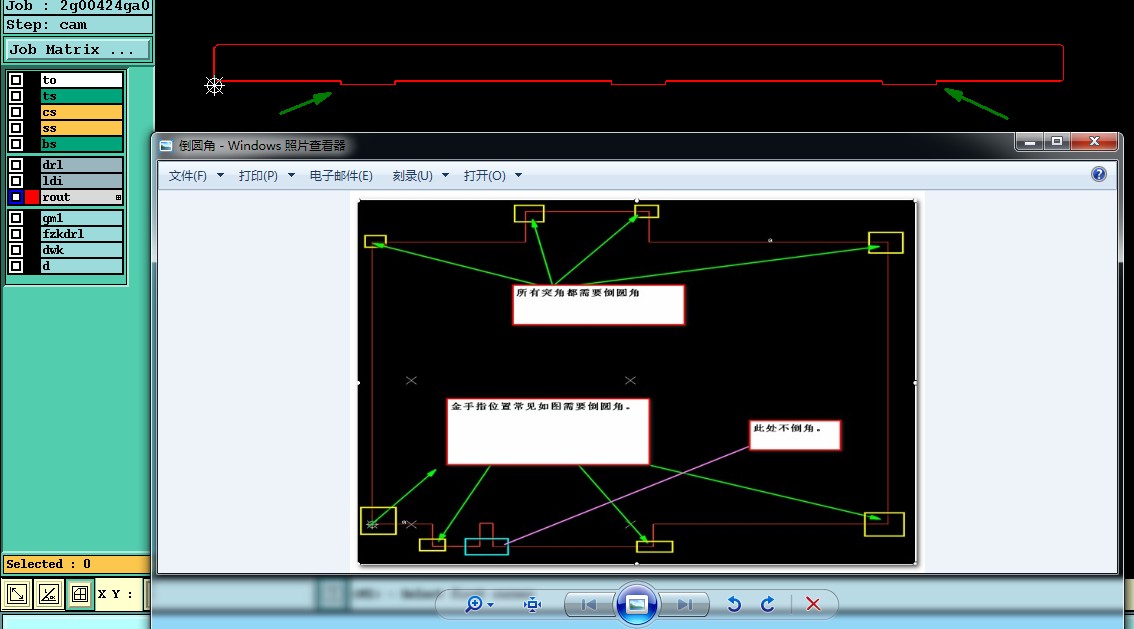Toggle display checkbox for layer rout
The image size is (1134, 629).
pyautogui.click(x=16, y=197)
